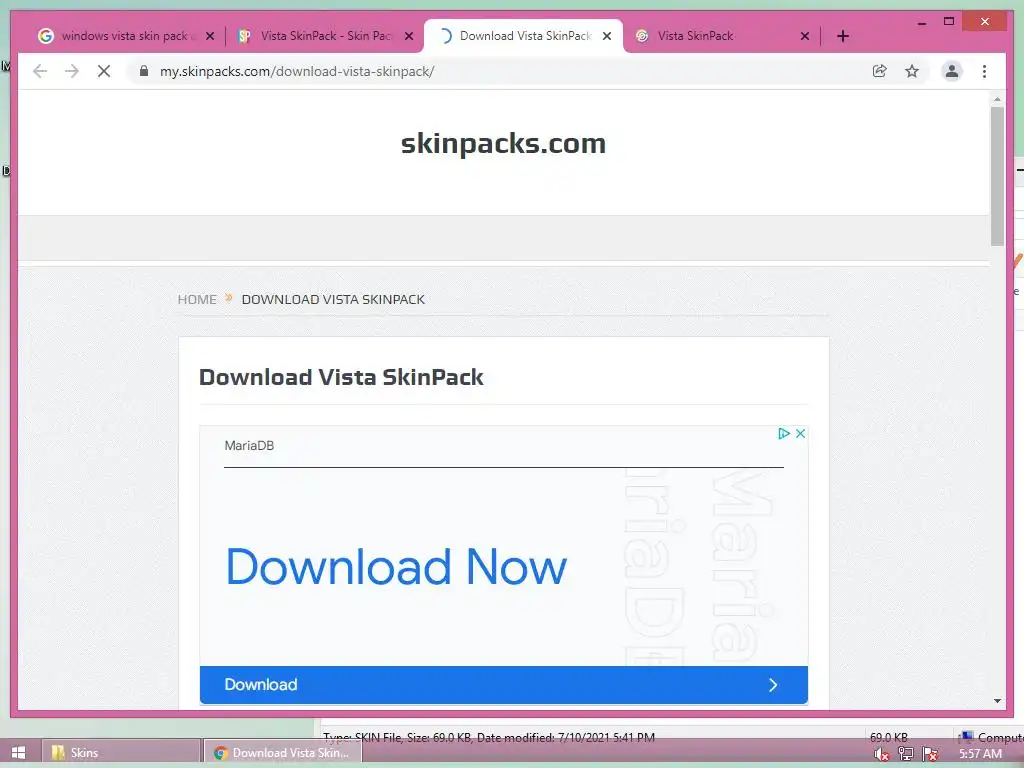Minimize the Chrome window
Viewport: 1024px width, 768px height.
pyautogui.click(x=921, y=22)
